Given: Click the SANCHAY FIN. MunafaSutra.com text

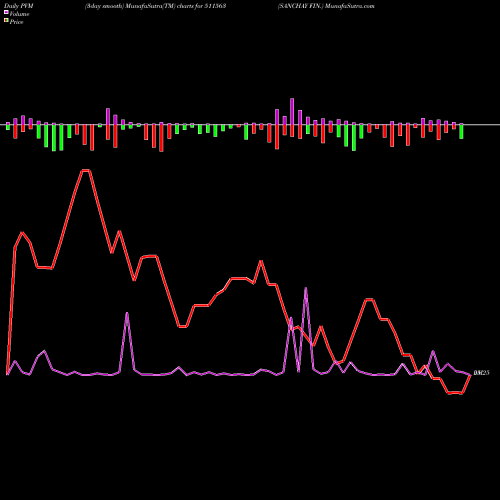Looking at the screenshot, I should (x=326, y=6).
